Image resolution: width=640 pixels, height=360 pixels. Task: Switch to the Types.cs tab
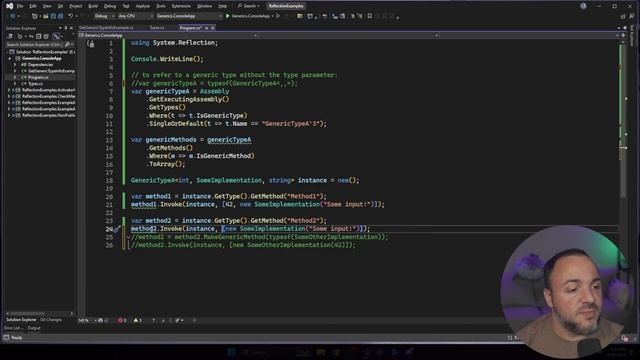pos(157,28)
